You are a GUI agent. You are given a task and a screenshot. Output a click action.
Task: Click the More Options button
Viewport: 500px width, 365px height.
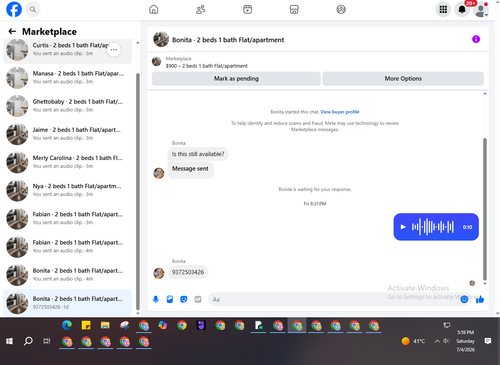pyautogui.click(x=403, y=79)
